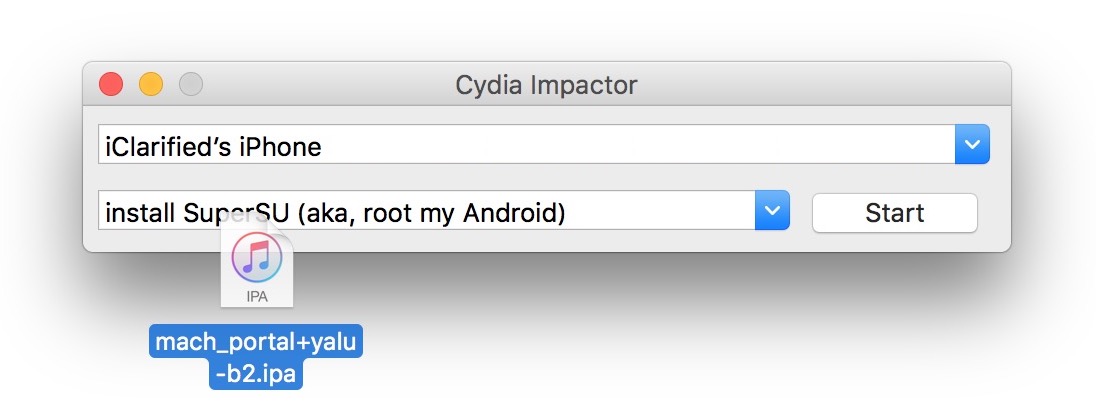Click empty title bar right of window title
The height and width of the screenshot is (411, 1096).
click(x=820, y=85)
